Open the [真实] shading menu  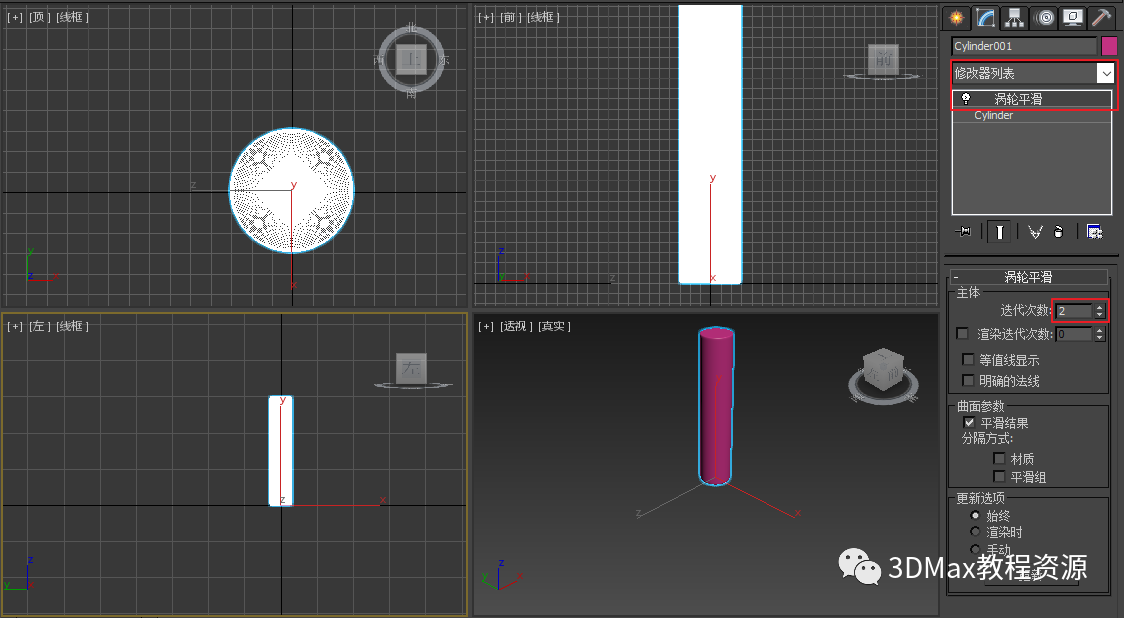[555, 327]
